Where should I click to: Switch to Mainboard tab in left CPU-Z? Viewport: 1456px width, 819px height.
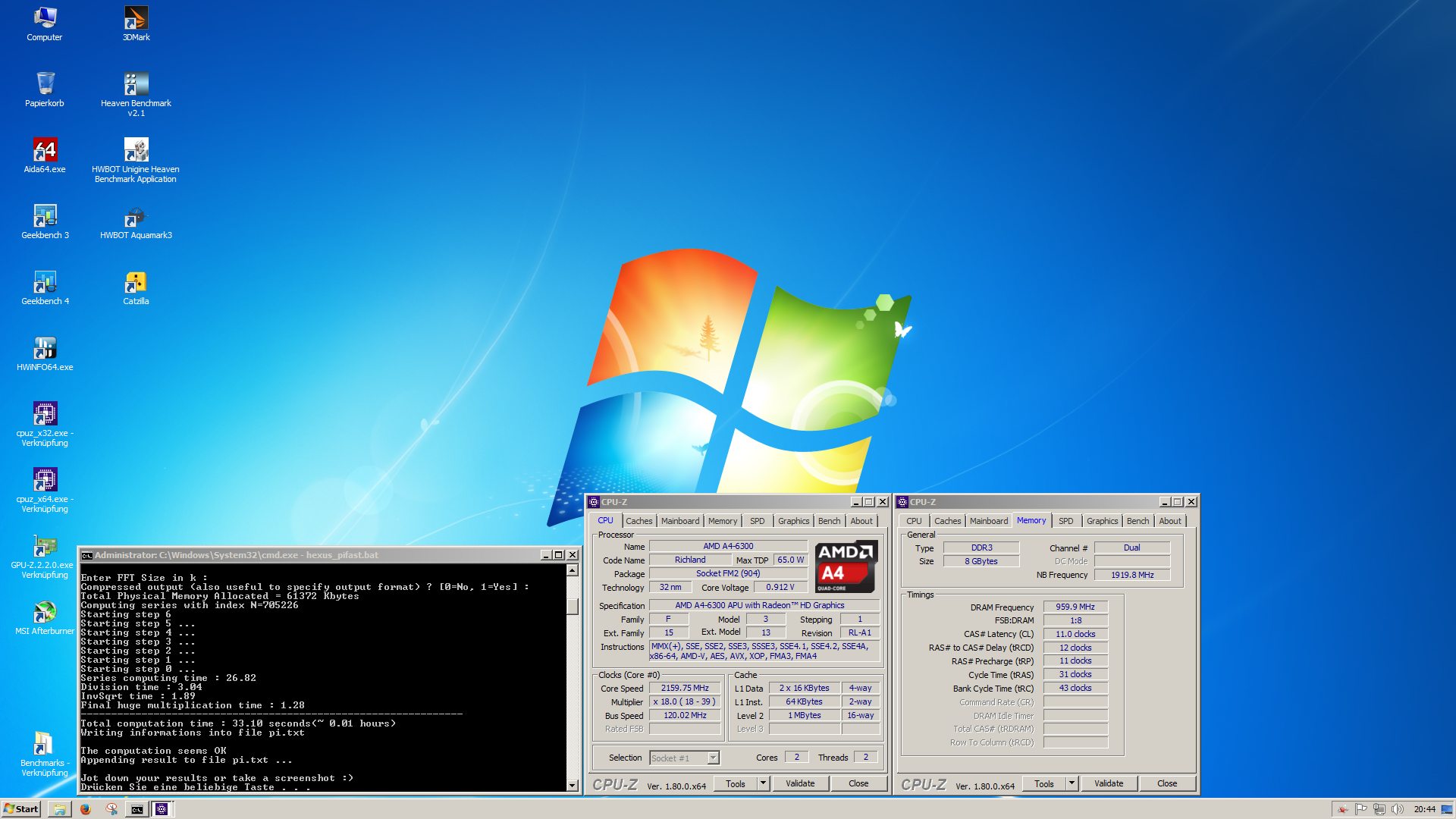[680, 521]
